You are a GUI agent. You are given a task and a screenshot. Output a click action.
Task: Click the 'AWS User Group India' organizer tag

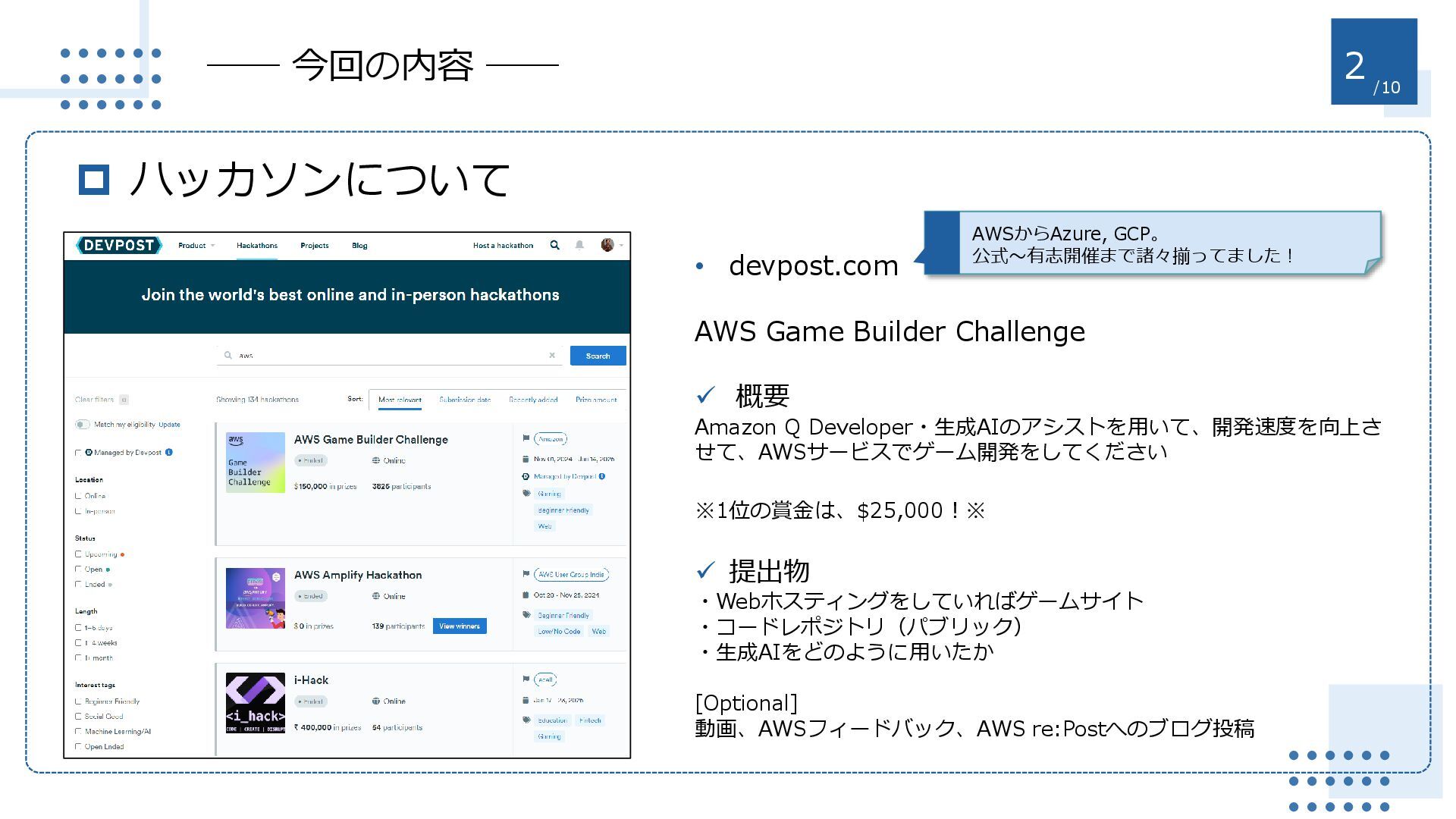pyautogui.click(x=571, y=575)
